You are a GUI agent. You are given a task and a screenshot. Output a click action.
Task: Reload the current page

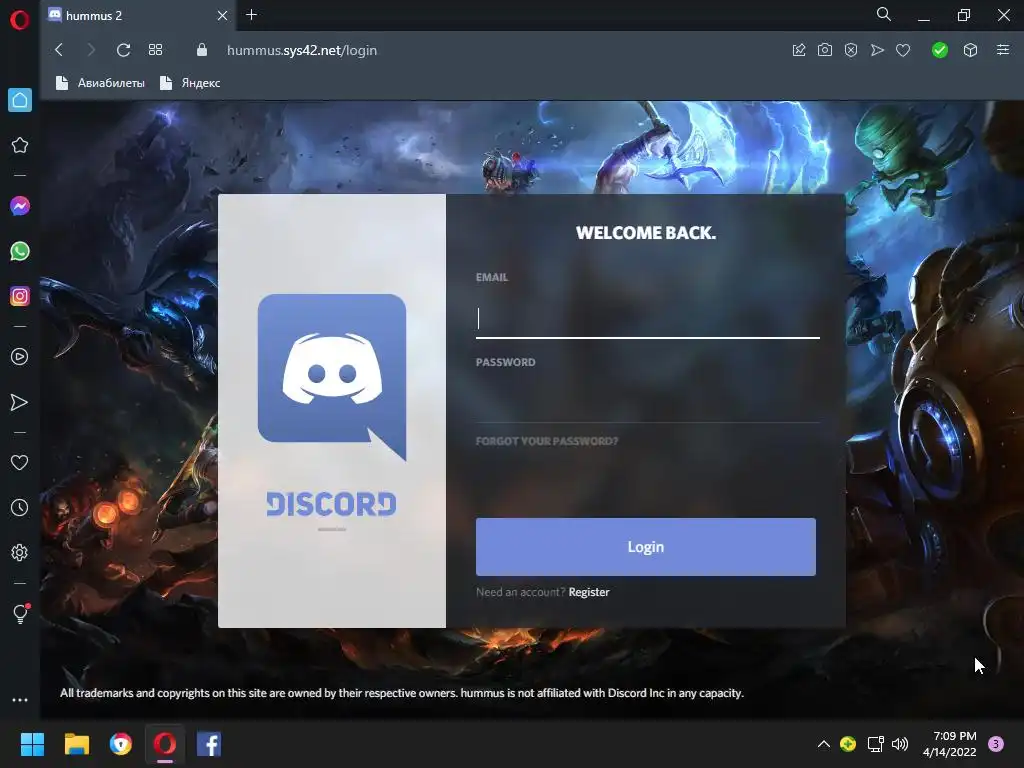click(123, 50)
